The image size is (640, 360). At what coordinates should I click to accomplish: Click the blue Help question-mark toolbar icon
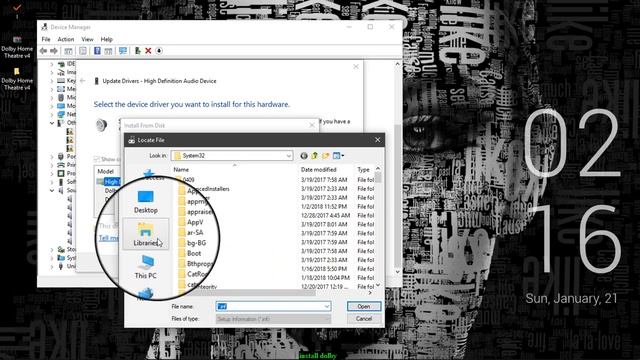tap(97, 51)
